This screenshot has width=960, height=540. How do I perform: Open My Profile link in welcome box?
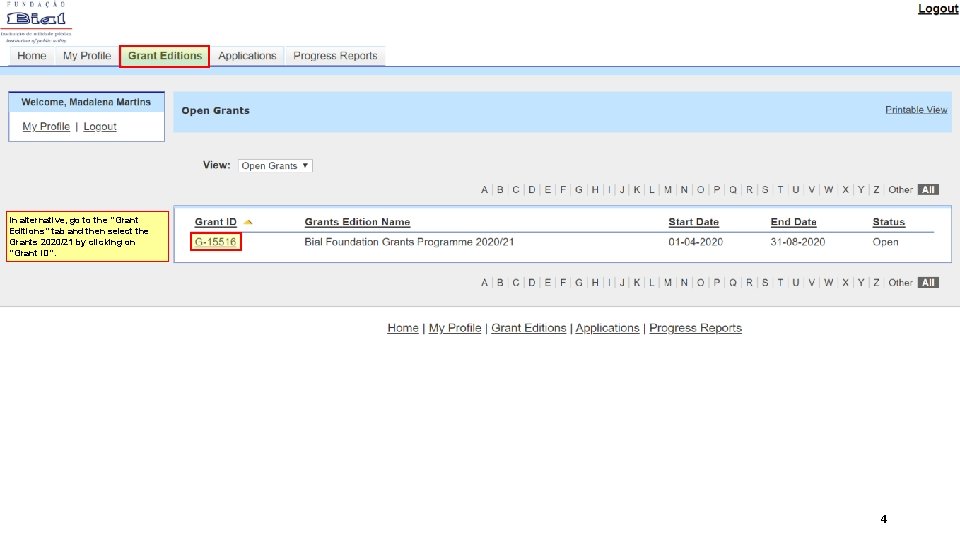[x=46, y=126]
